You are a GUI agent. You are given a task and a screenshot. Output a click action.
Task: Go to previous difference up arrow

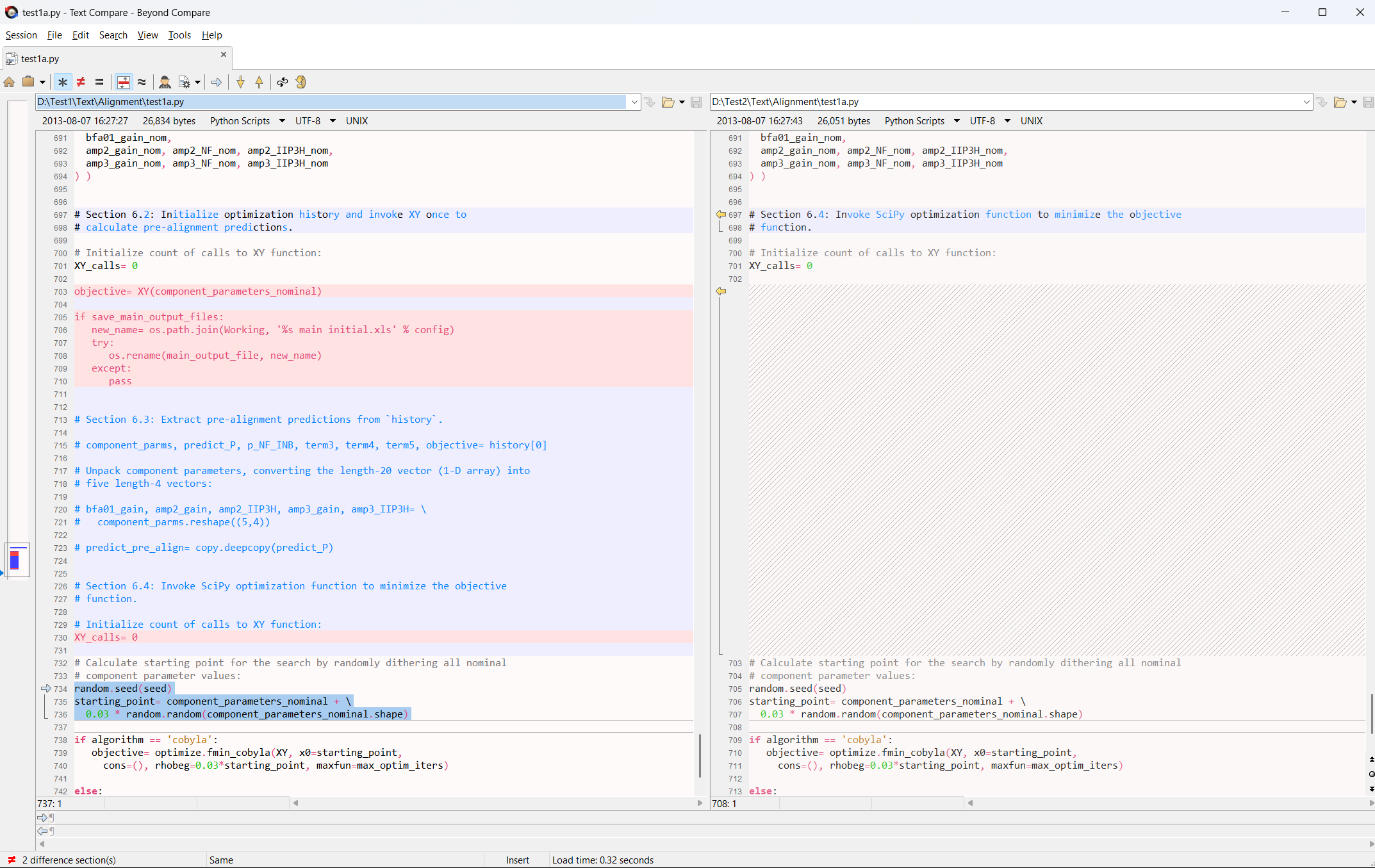point(259,82)
